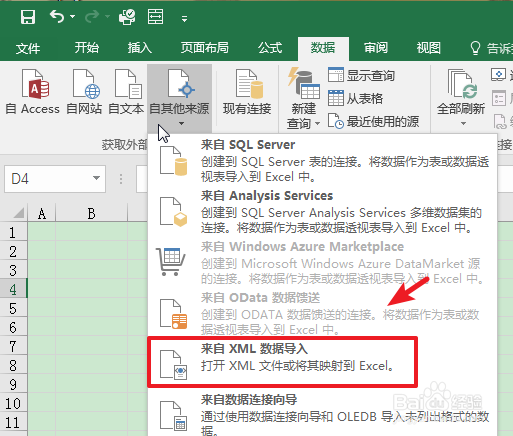
Task: Select row 7 header
Action: [13, 346]
